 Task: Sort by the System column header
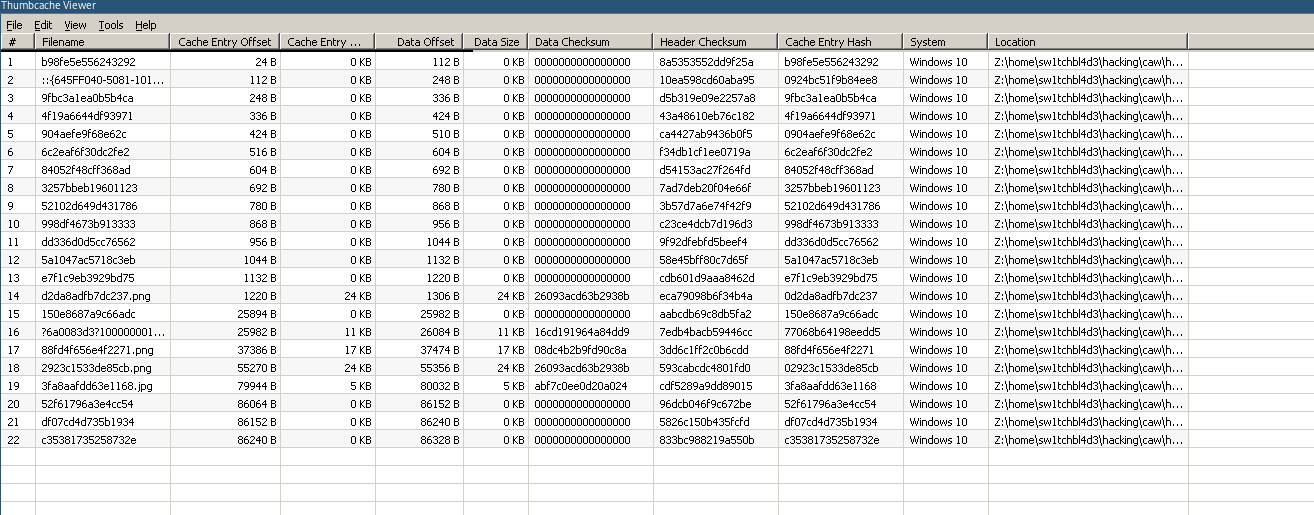pos(945,42)
